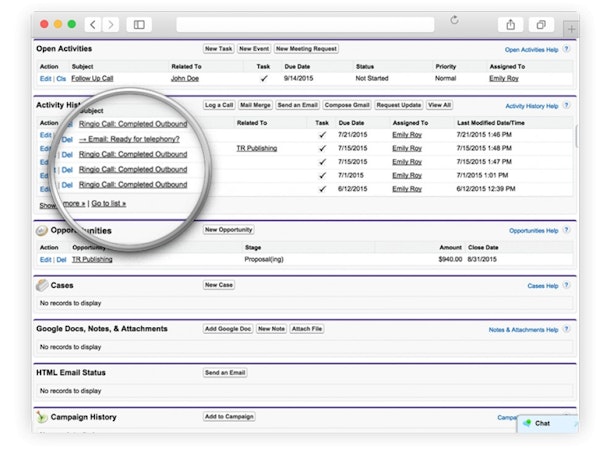Open Emily Roy link for 6/12/2015 row
Screen dimensions: 600x450
407,189
